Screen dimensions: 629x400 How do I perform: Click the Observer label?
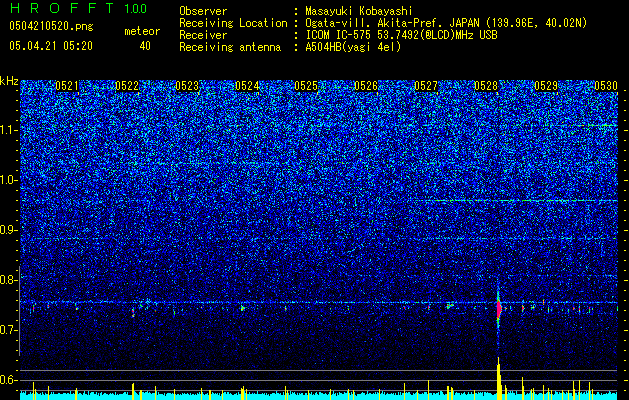[203, 11]
